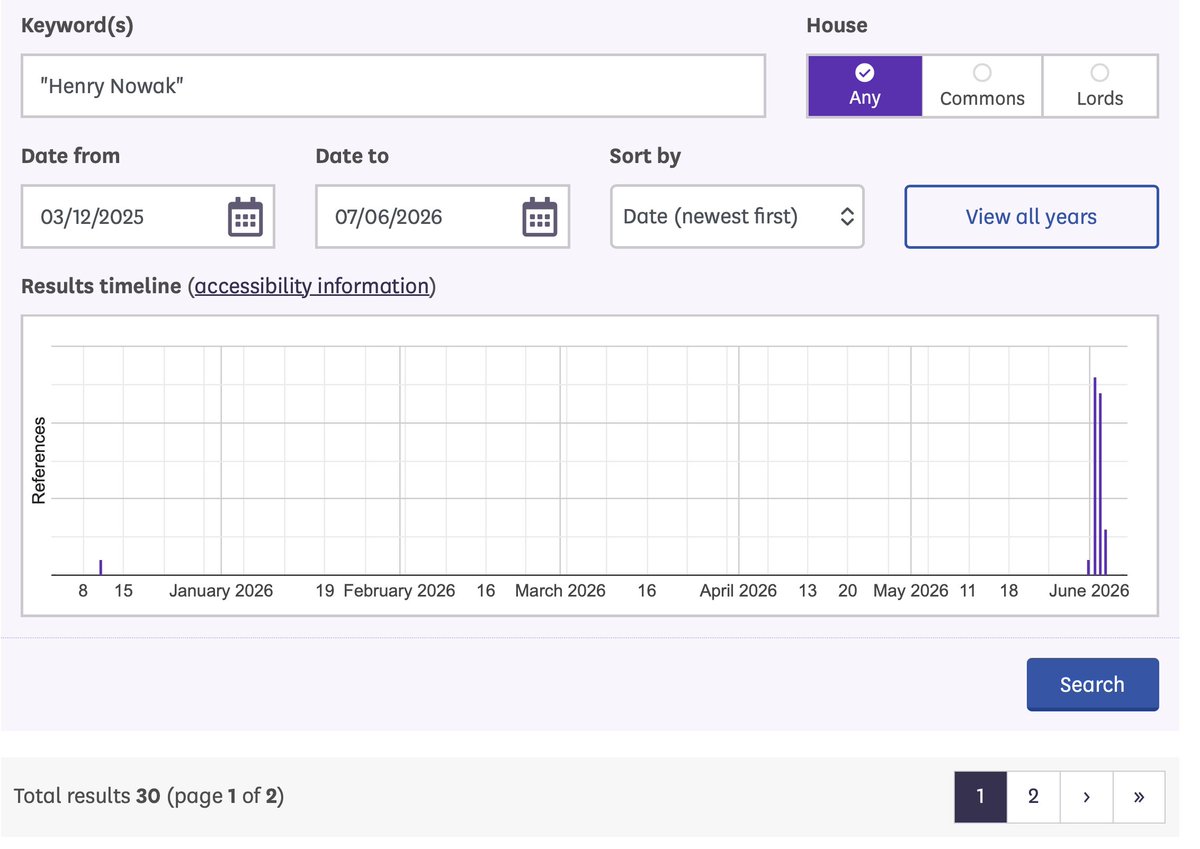Screen dimensions: 1200x849
Task: Click the April 2026 axis label
Action: [738, 591]
